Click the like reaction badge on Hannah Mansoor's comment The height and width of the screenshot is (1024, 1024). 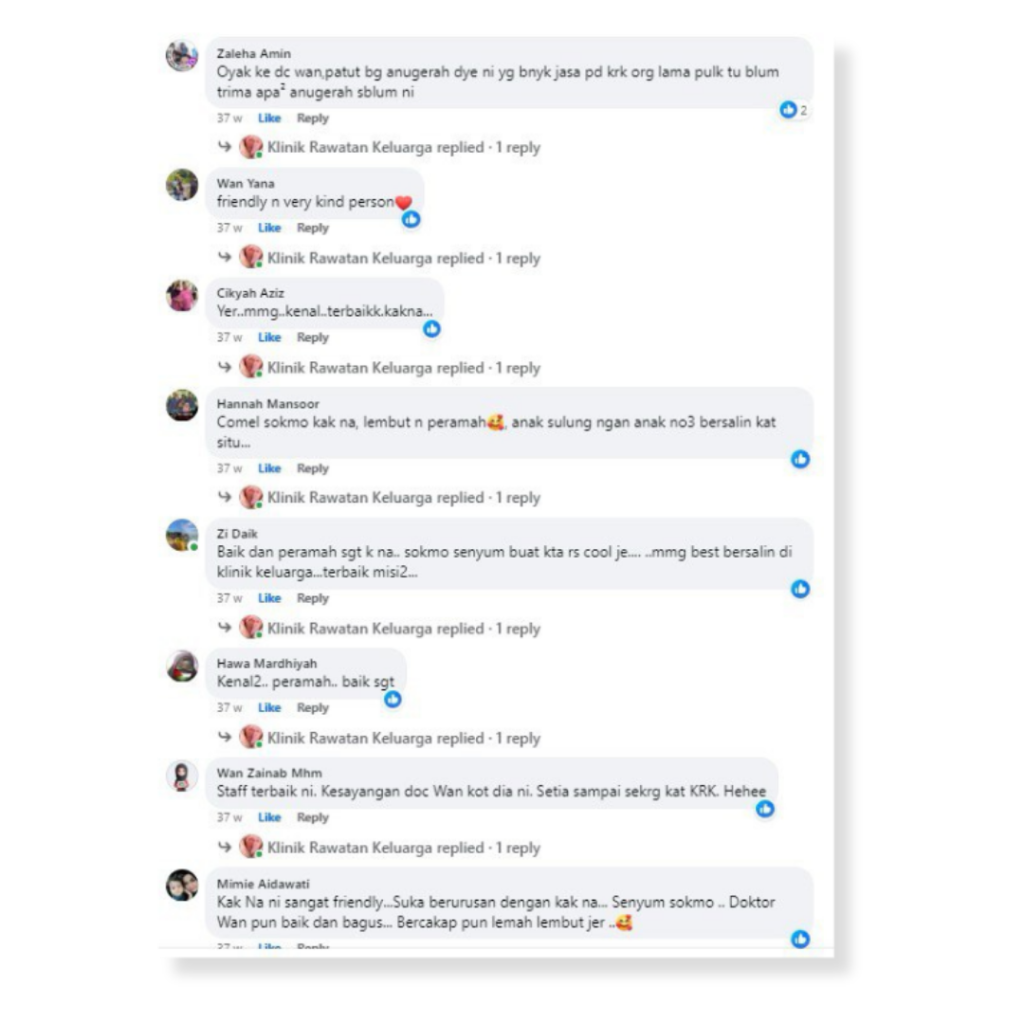coord(800,459)
